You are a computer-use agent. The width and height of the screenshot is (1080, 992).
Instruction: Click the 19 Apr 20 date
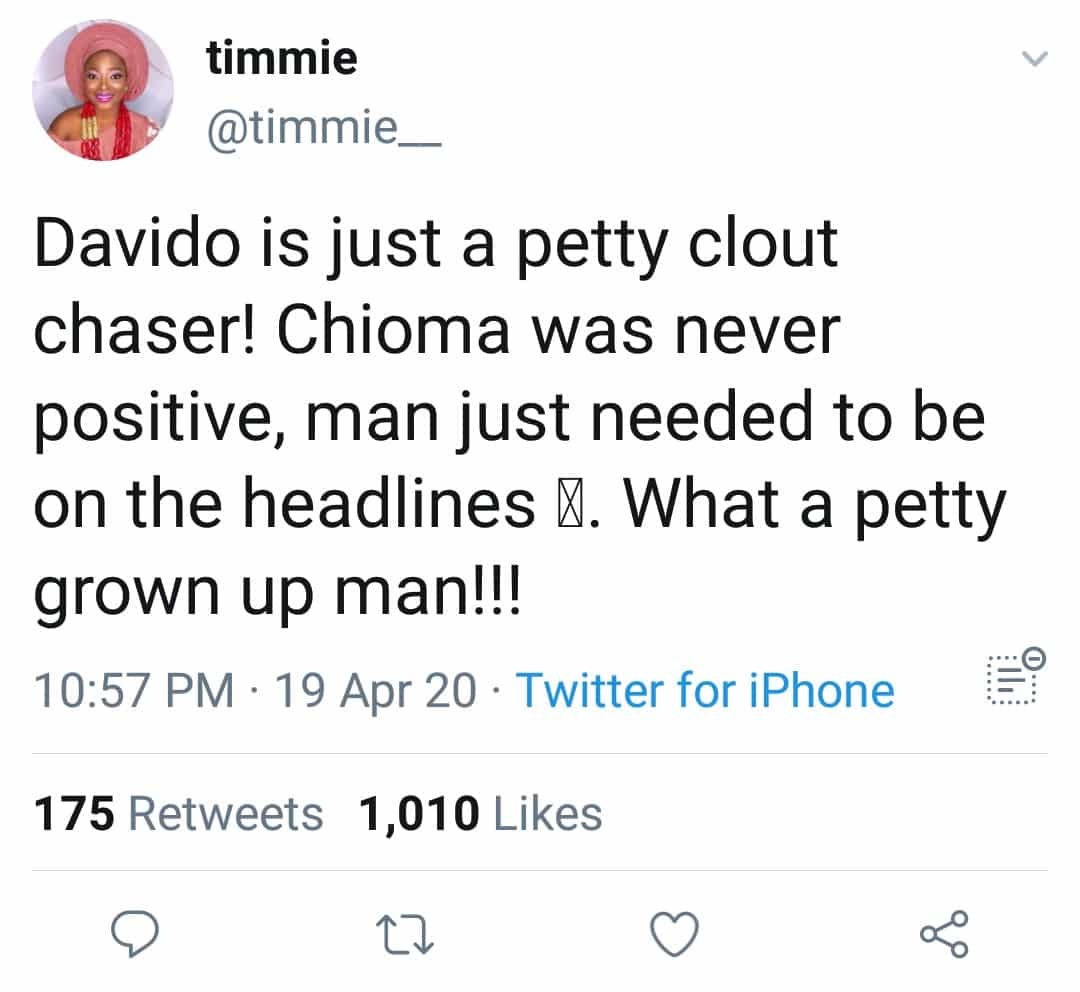(375, 690)
